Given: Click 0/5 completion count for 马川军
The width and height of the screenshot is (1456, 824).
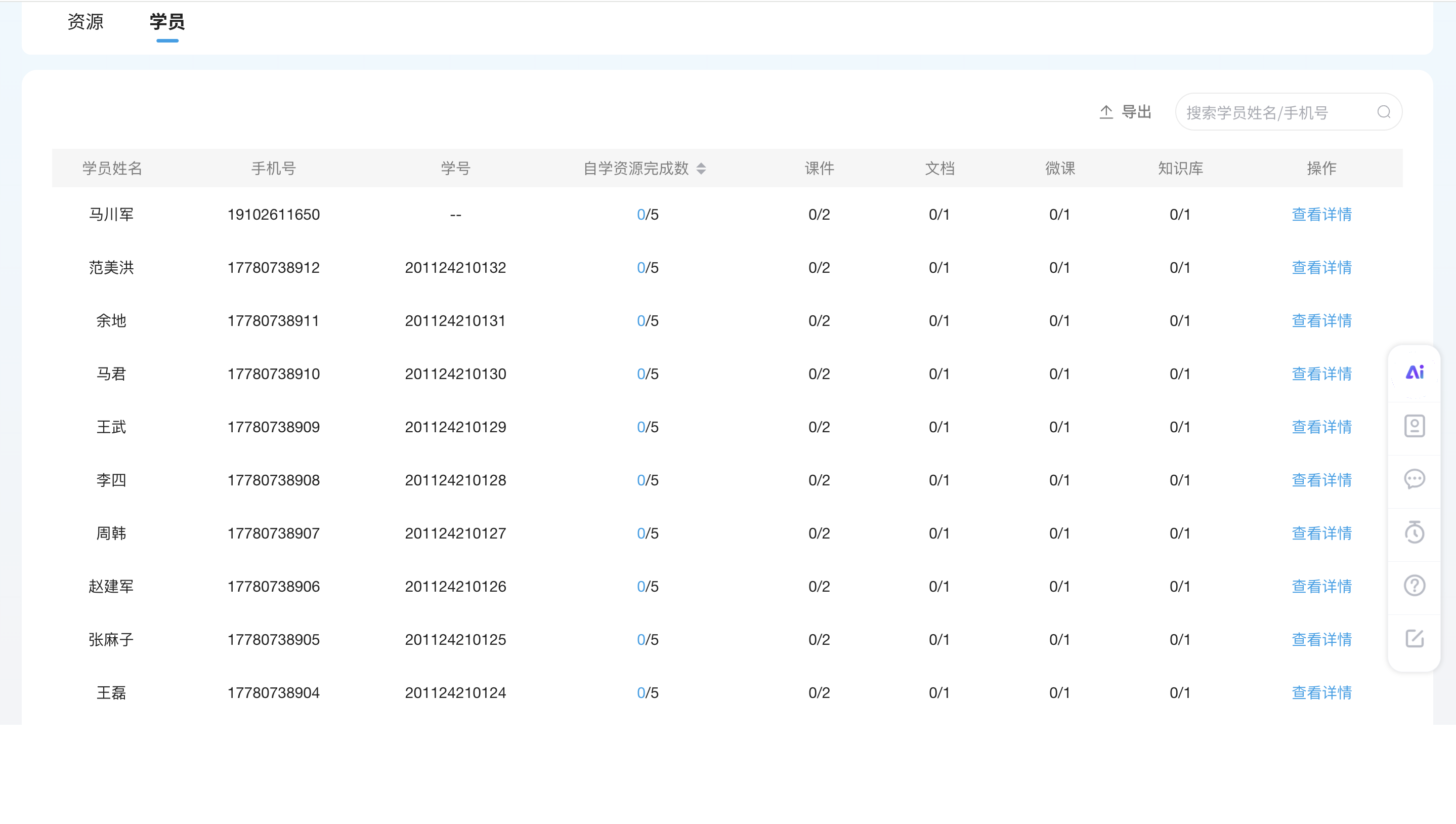Looking at the screenshot, I should tap(648, 215).
